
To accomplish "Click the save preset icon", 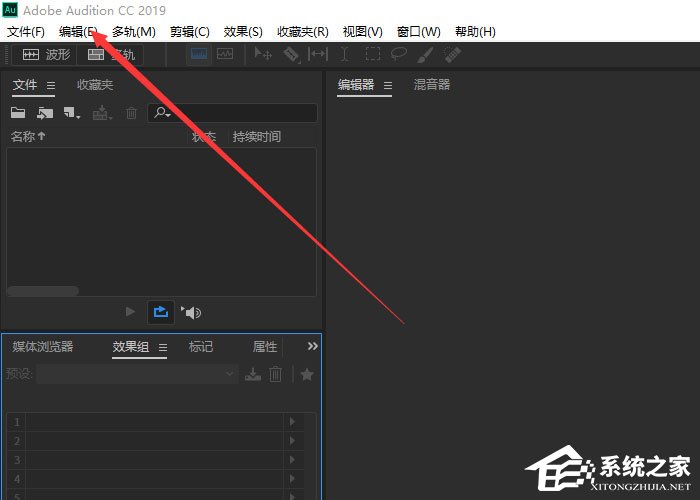I will 253,374.
